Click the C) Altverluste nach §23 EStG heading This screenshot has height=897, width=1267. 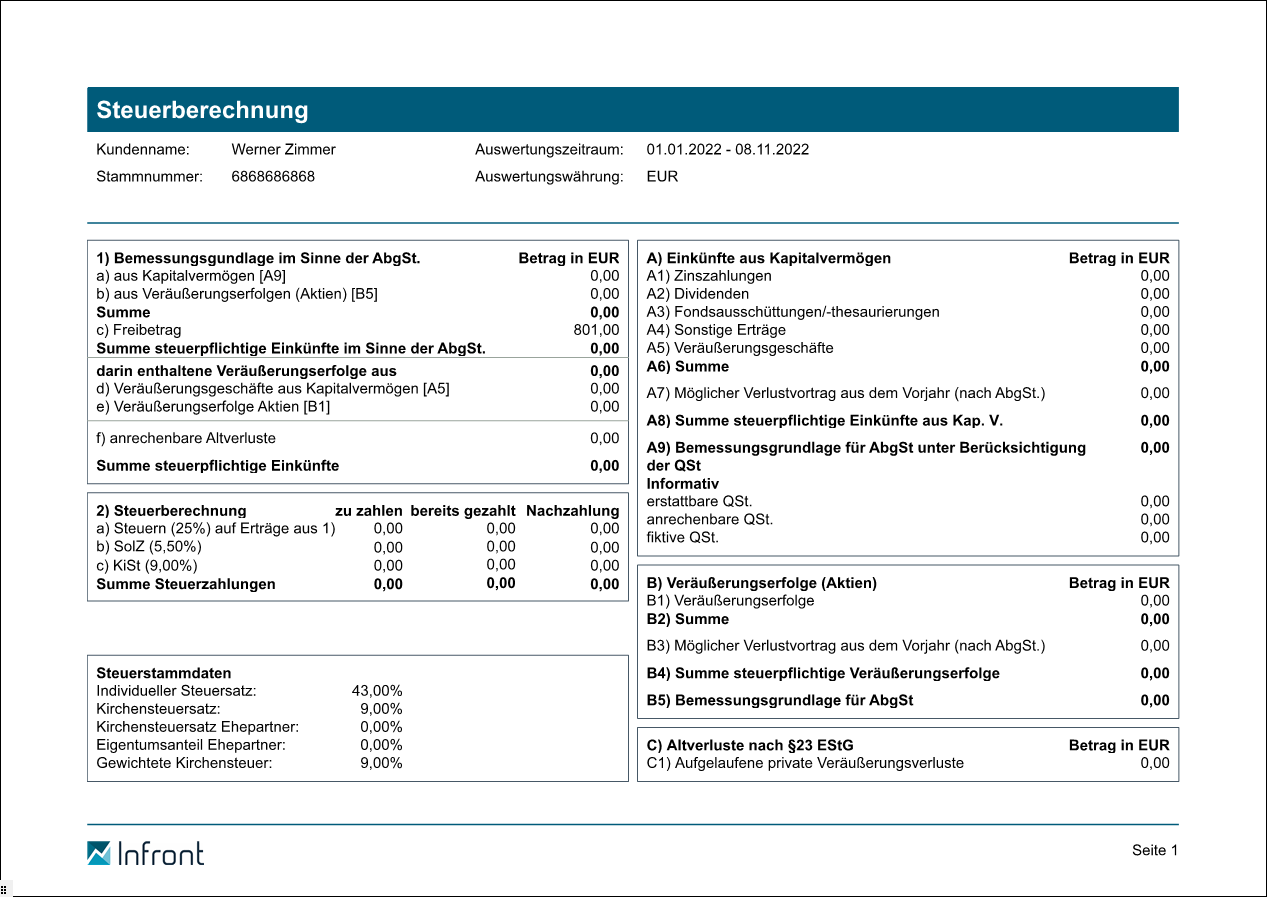[750, 745]
